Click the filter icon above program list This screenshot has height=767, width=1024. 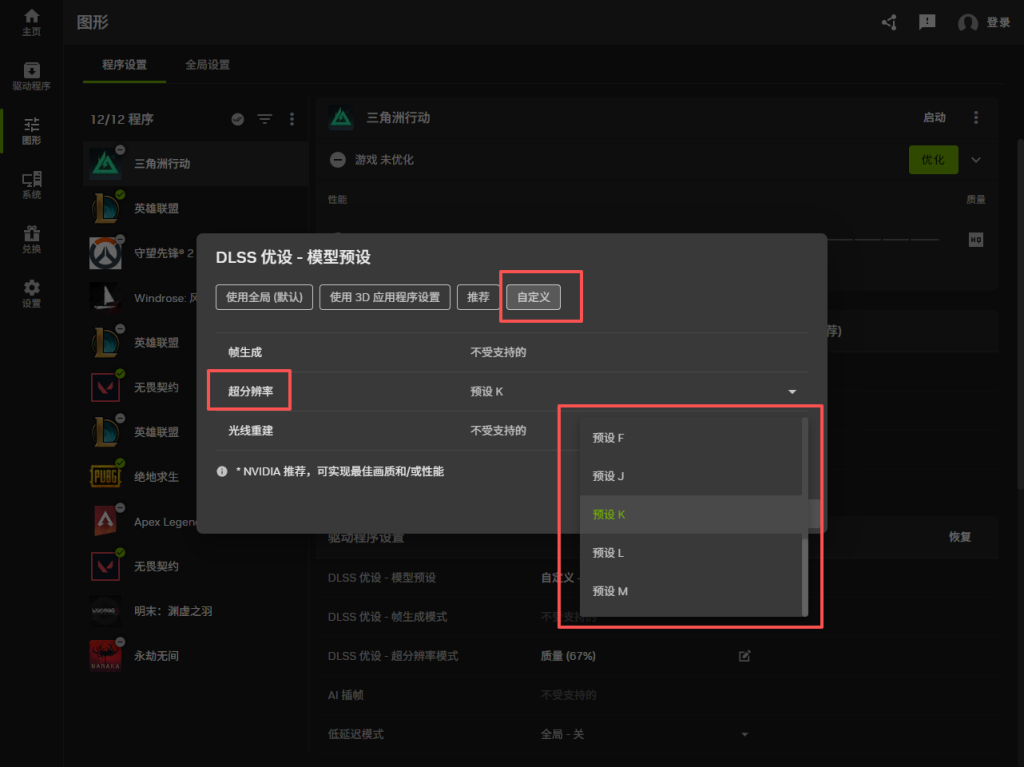point(264,119)
